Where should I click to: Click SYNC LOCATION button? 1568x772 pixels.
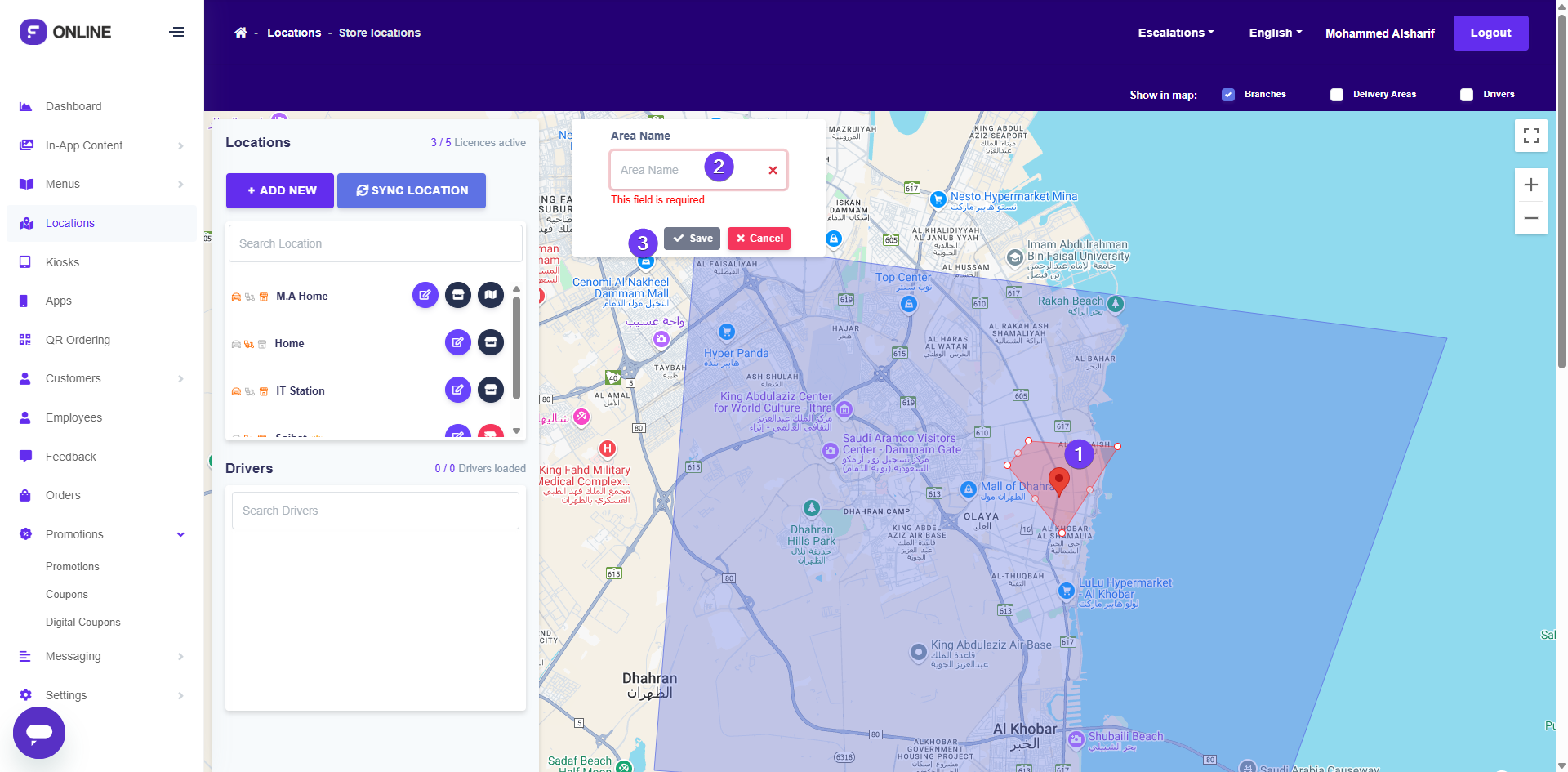(412, 190)
